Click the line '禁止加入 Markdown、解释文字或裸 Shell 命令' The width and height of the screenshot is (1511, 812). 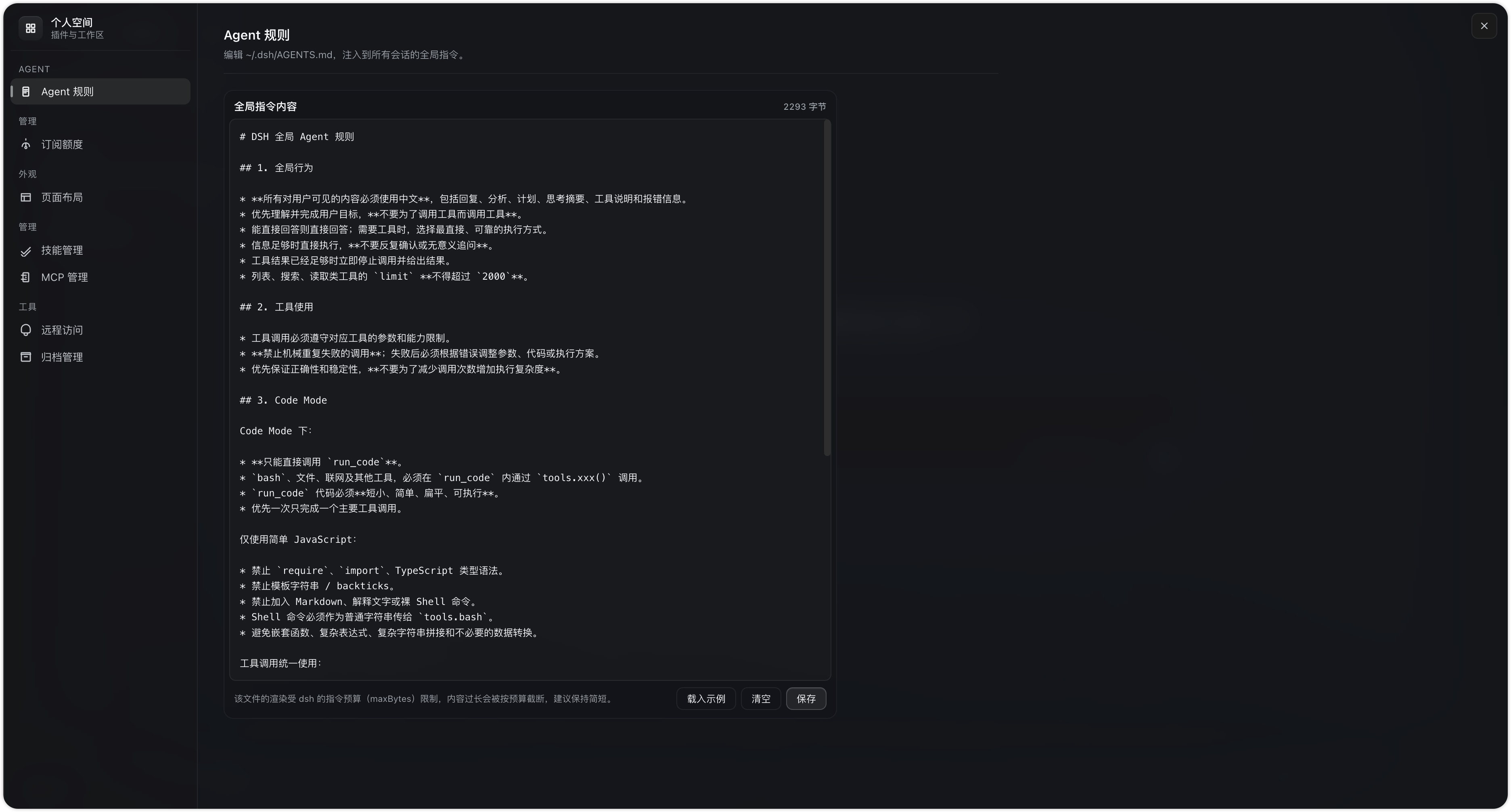[x=359, y=601]
